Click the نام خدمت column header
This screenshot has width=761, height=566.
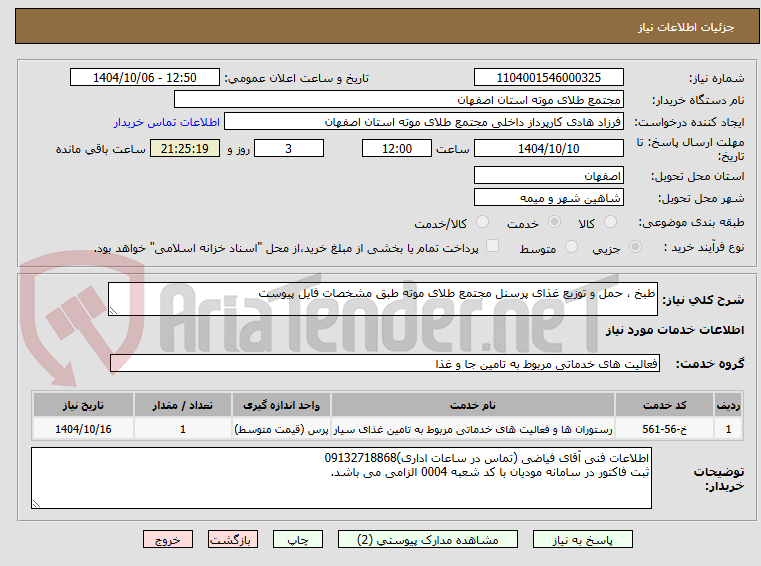click(473, 405)
